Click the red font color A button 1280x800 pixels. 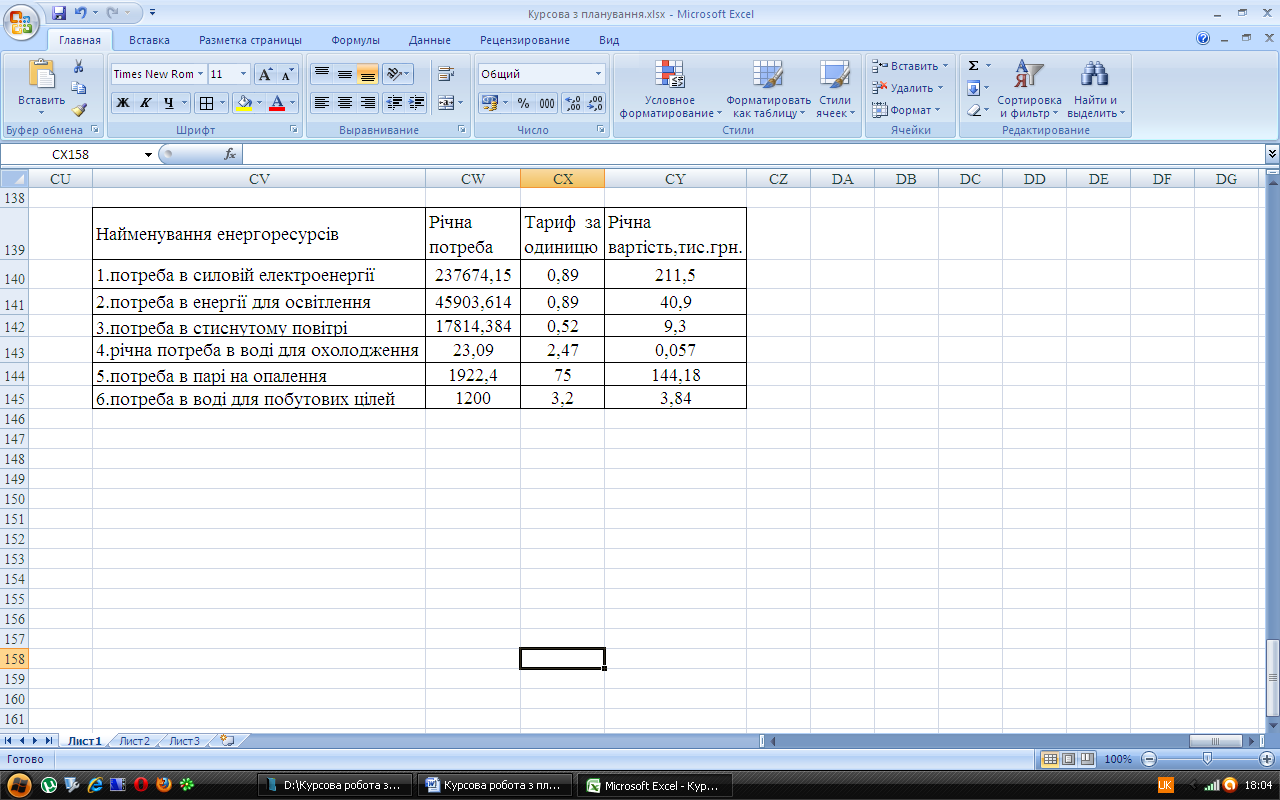(x=278, y=103)
